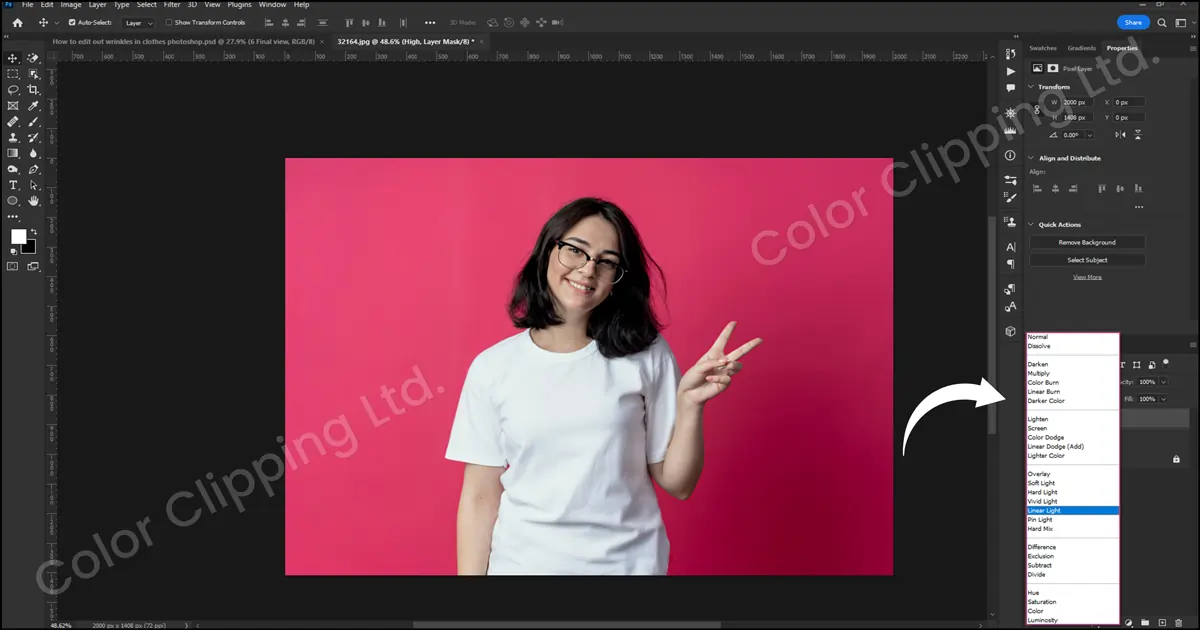
Task: Collapse the Transform section
Action: click(1032, 87)
